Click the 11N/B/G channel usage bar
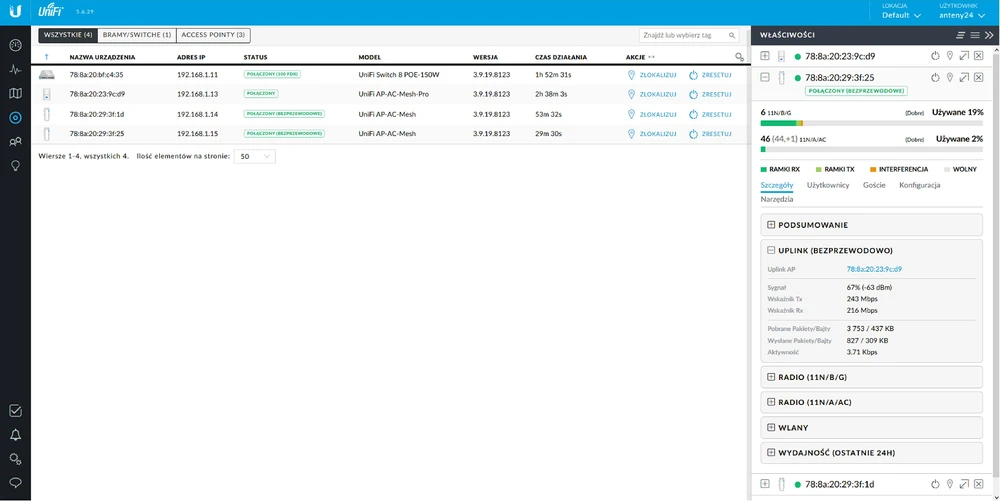The height and width of the screenshot is (502, 1000). click(871, 123)
